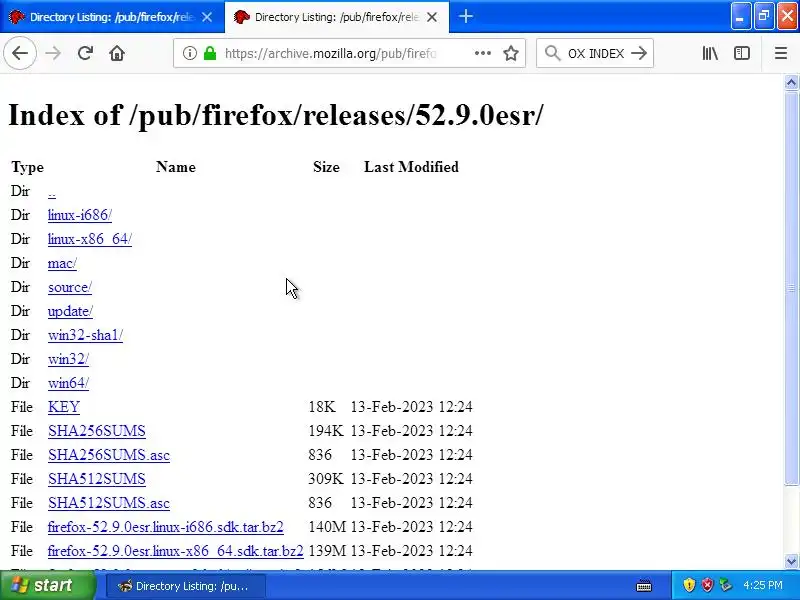Open the linux-x86_64/ directory
The height and width of the screenshot is (600, 800).
pos(90,239)
